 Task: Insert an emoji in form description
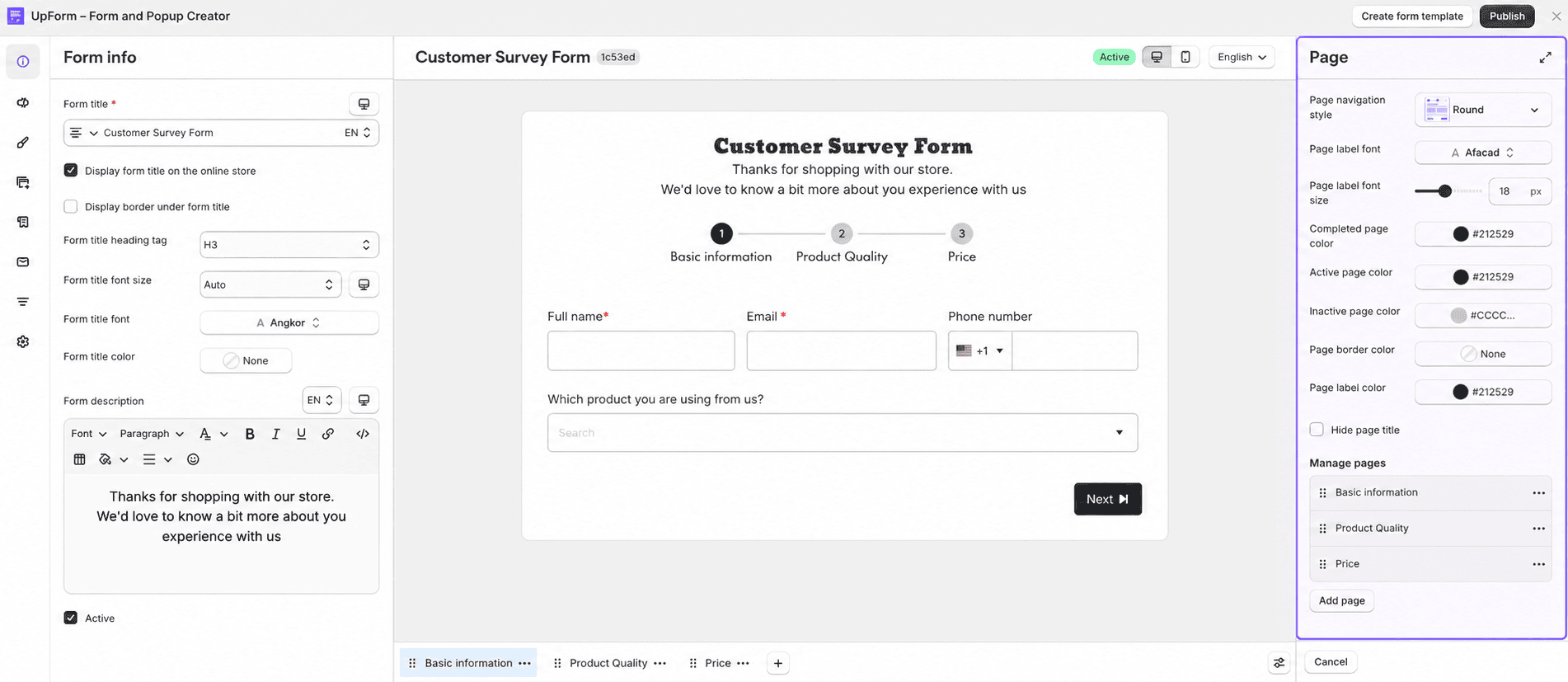tap(193, 459)
